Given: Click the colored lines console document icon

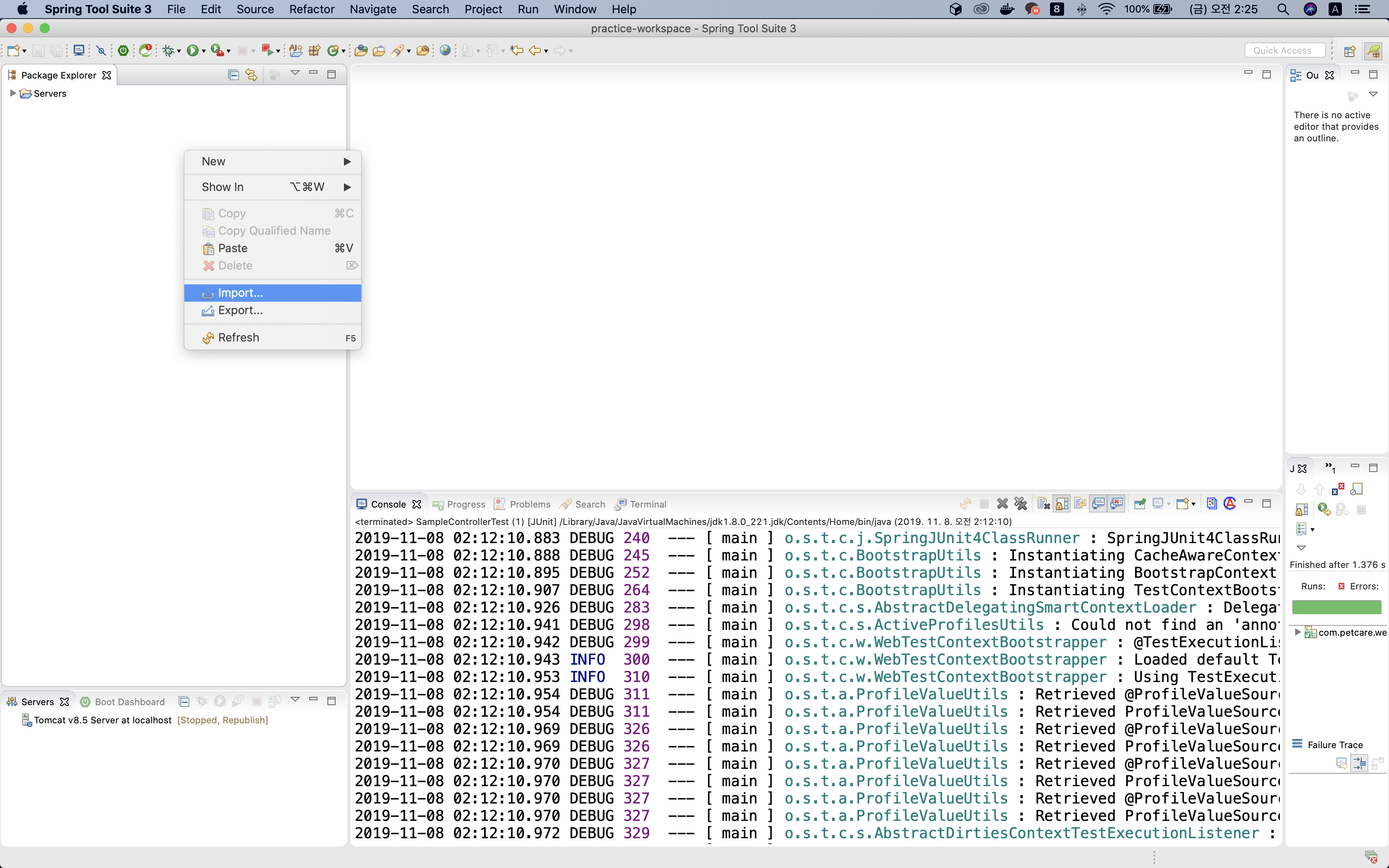Looking at the screenshot, I should coord(1212,504).
